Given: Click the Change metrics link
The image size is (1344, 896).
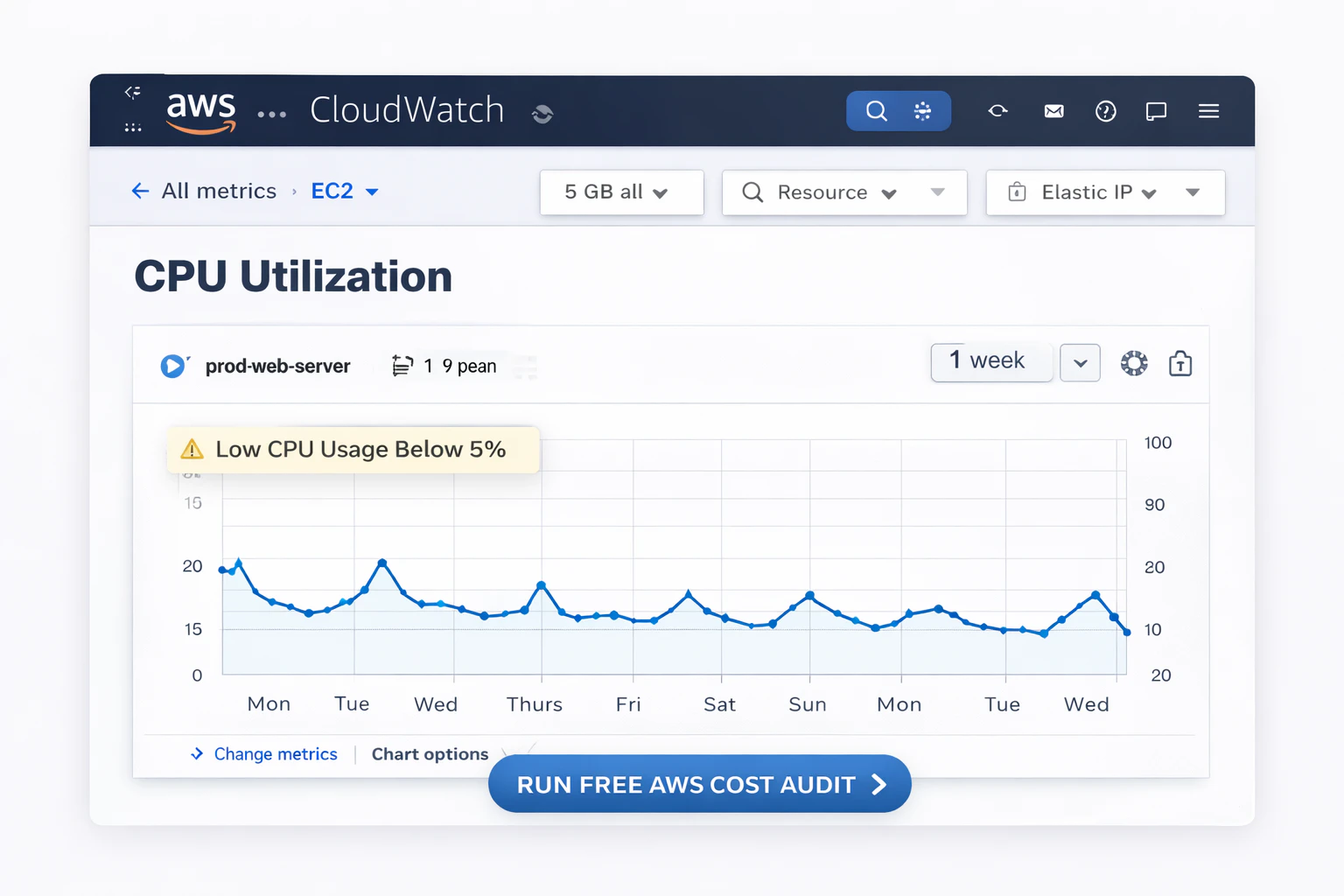Looking at the screenshot, I should point(276,754).
